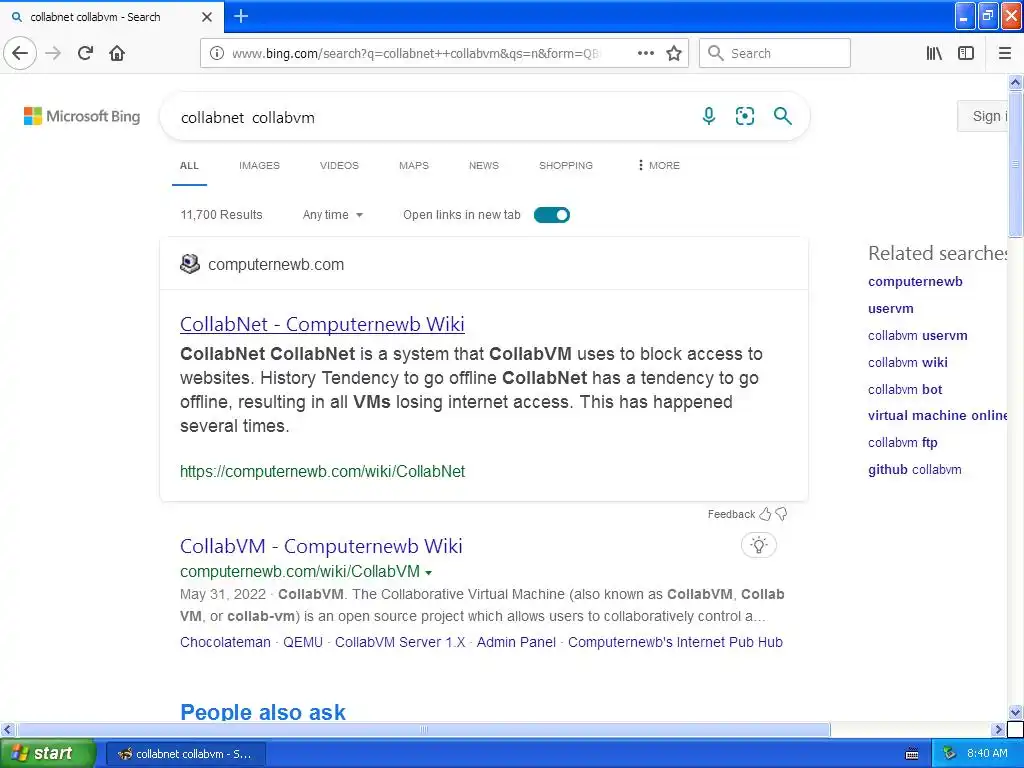The image size is (1024, 768).
Task: Click vertical scrollbar down arrow
Action: [x=1016, y=712]
